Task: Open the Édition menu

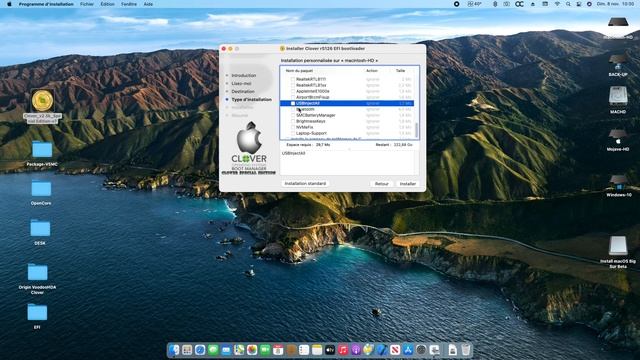Action: [x=107, y=4]
